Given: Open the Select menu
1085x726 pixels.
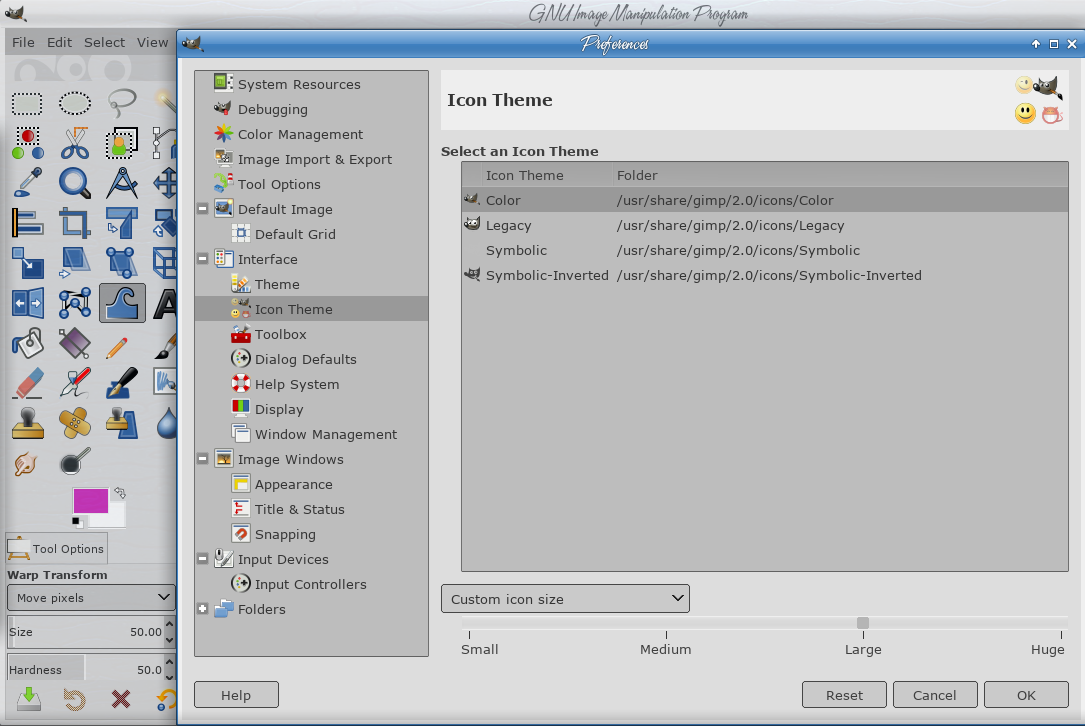Looking at the screenshot, I should 104,42.
